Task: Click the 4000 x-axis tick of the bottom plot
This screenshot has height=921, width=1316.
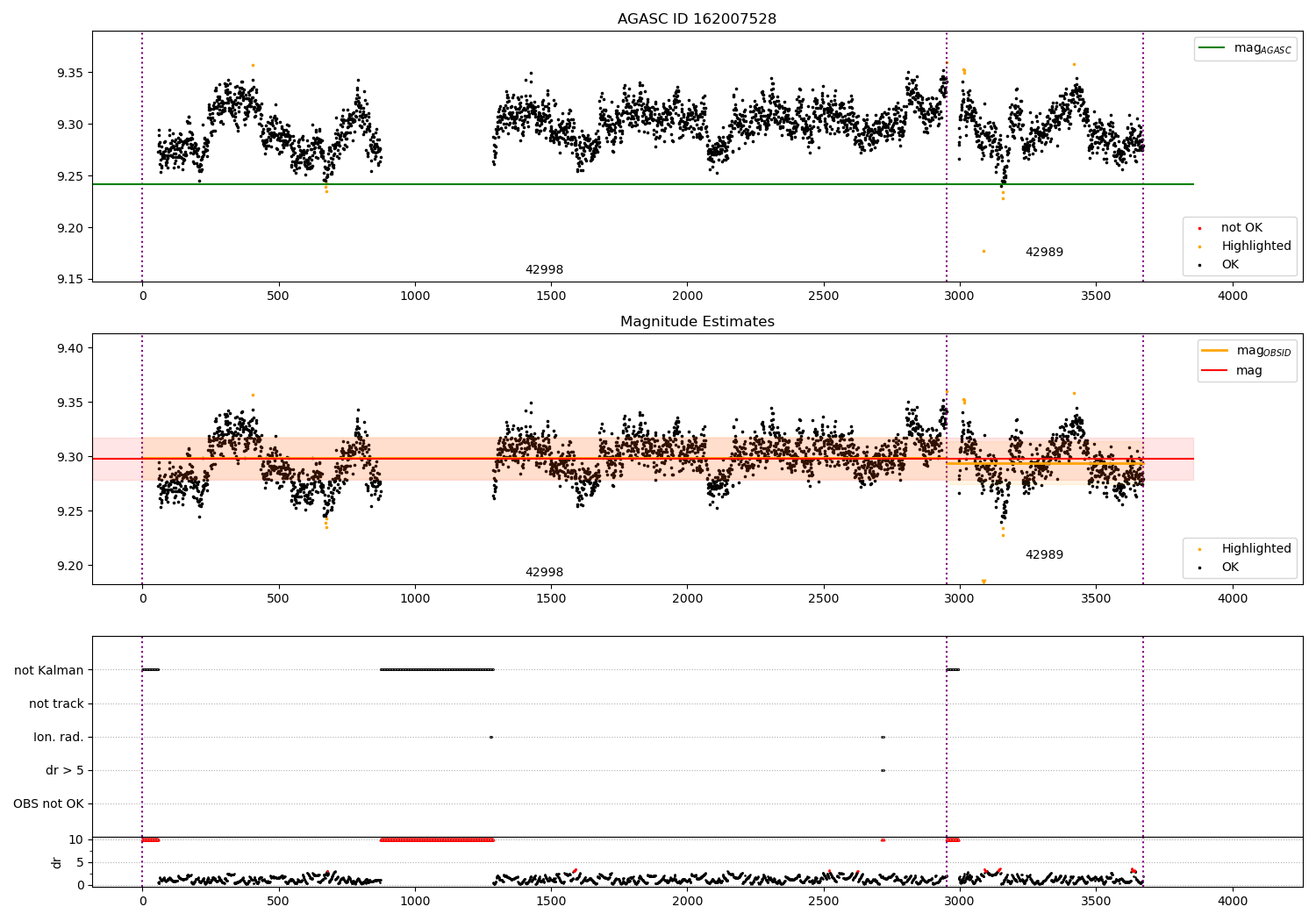Action: [x=1233, y=901]
